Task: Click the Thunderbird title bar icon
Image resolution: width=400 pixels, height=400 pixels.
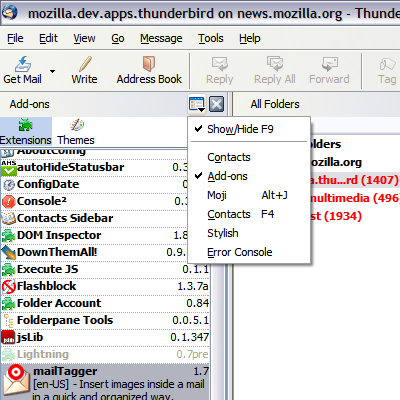Action: (9, 12)
